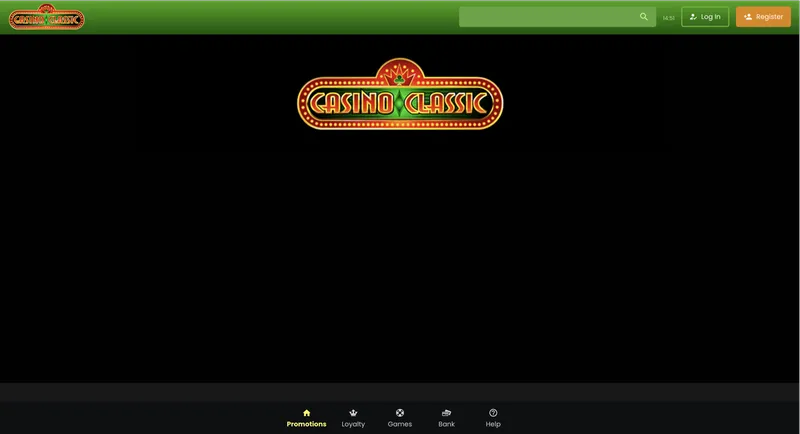Go to the Loyalty tab
The image size is (800, 434).
(353, 418)
